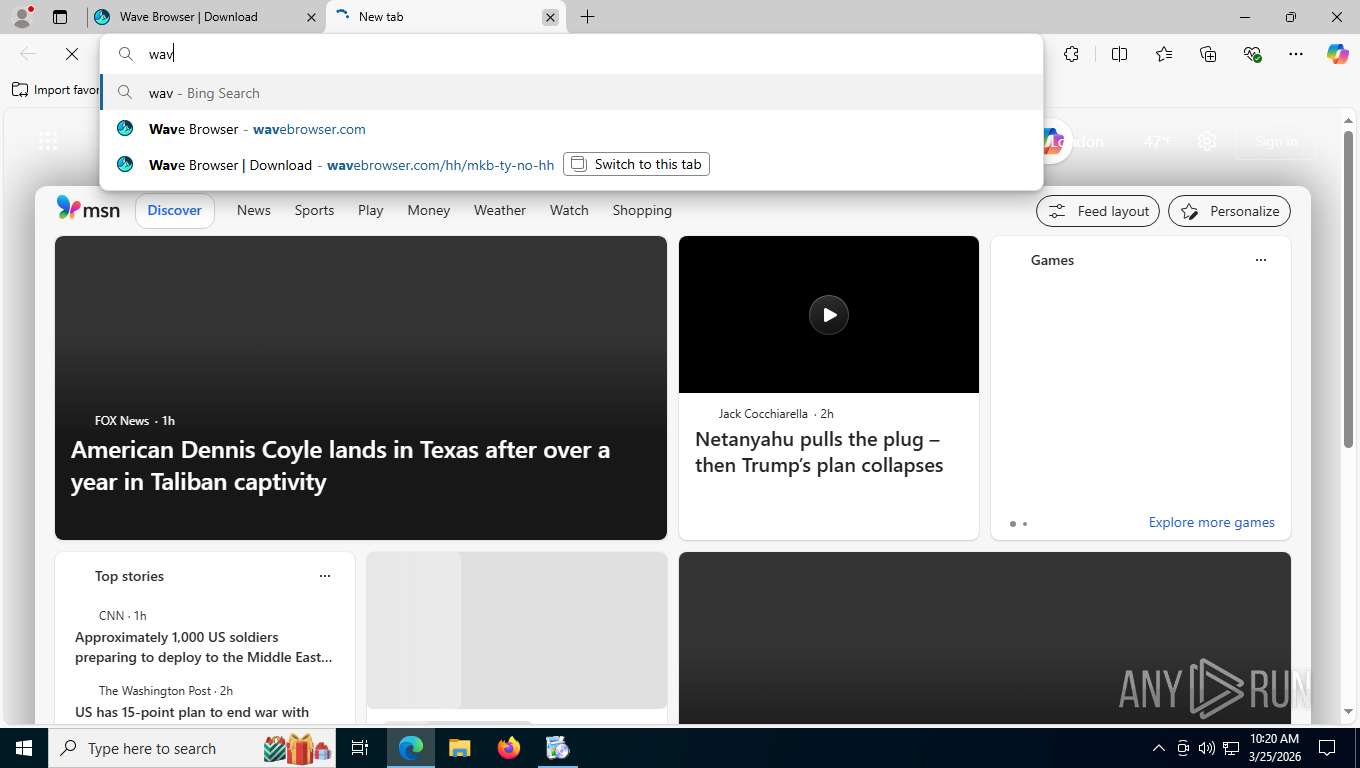Open the Shopping section

point(642,210)
